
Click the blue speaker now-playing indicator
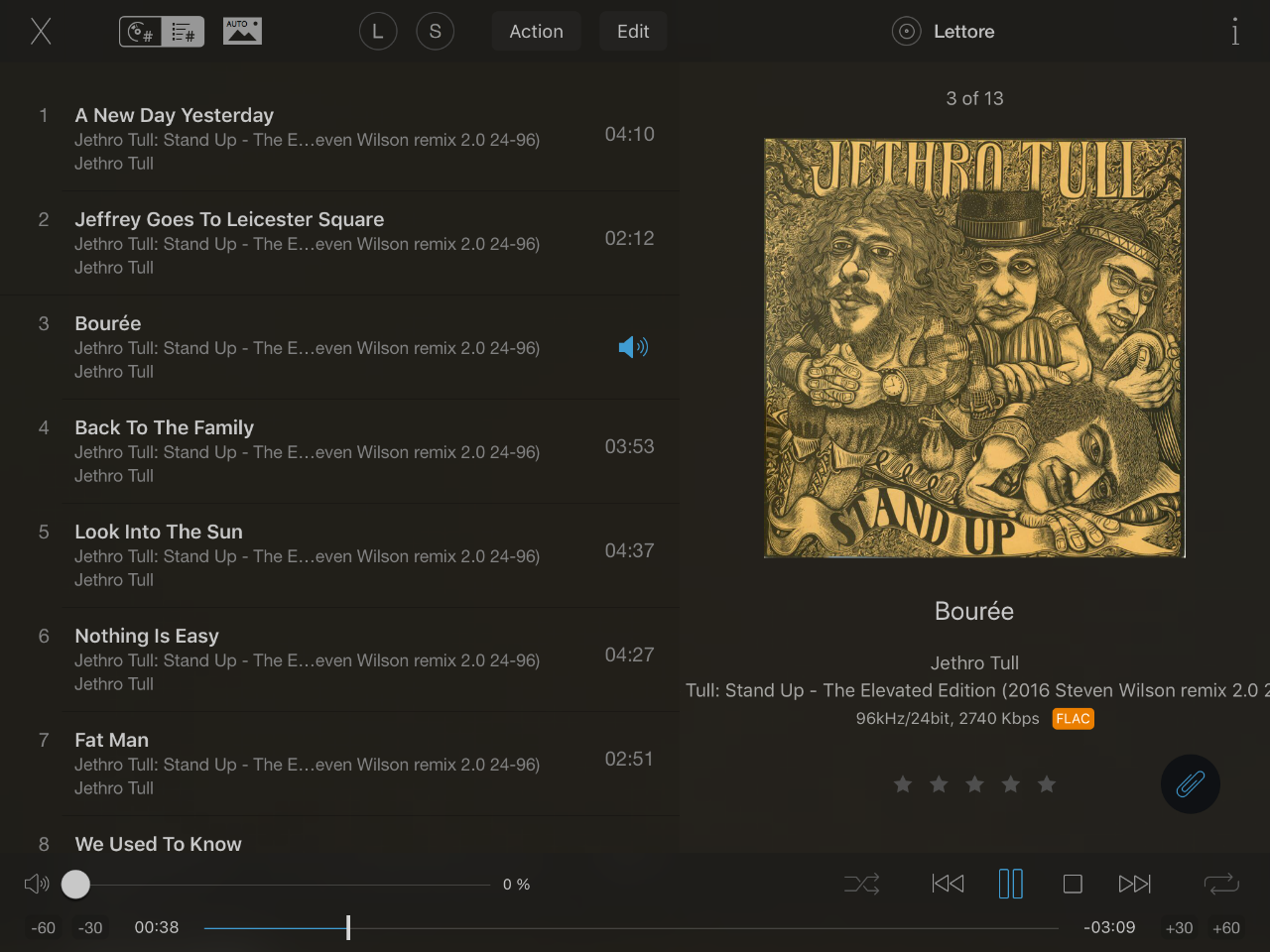pos(633,347)
